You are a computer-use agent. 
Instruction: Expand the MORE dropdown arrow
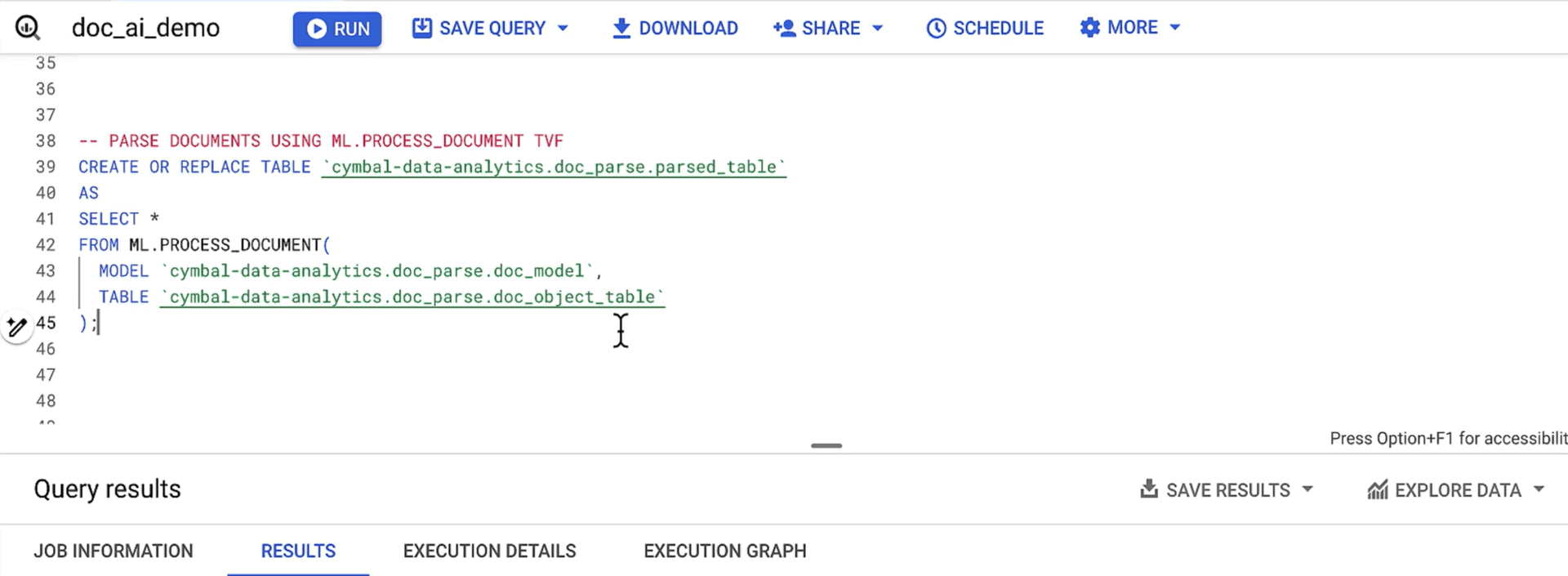click(1175, 27)
